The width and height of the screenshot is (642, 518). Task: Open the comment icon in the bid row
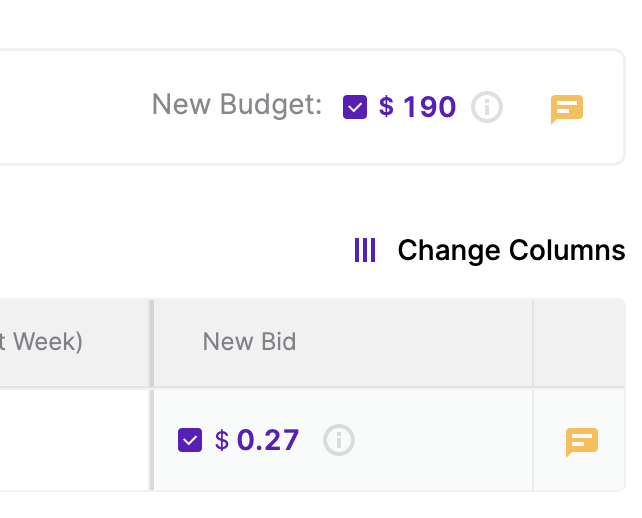pyautogui.click(x=582, y=442)
